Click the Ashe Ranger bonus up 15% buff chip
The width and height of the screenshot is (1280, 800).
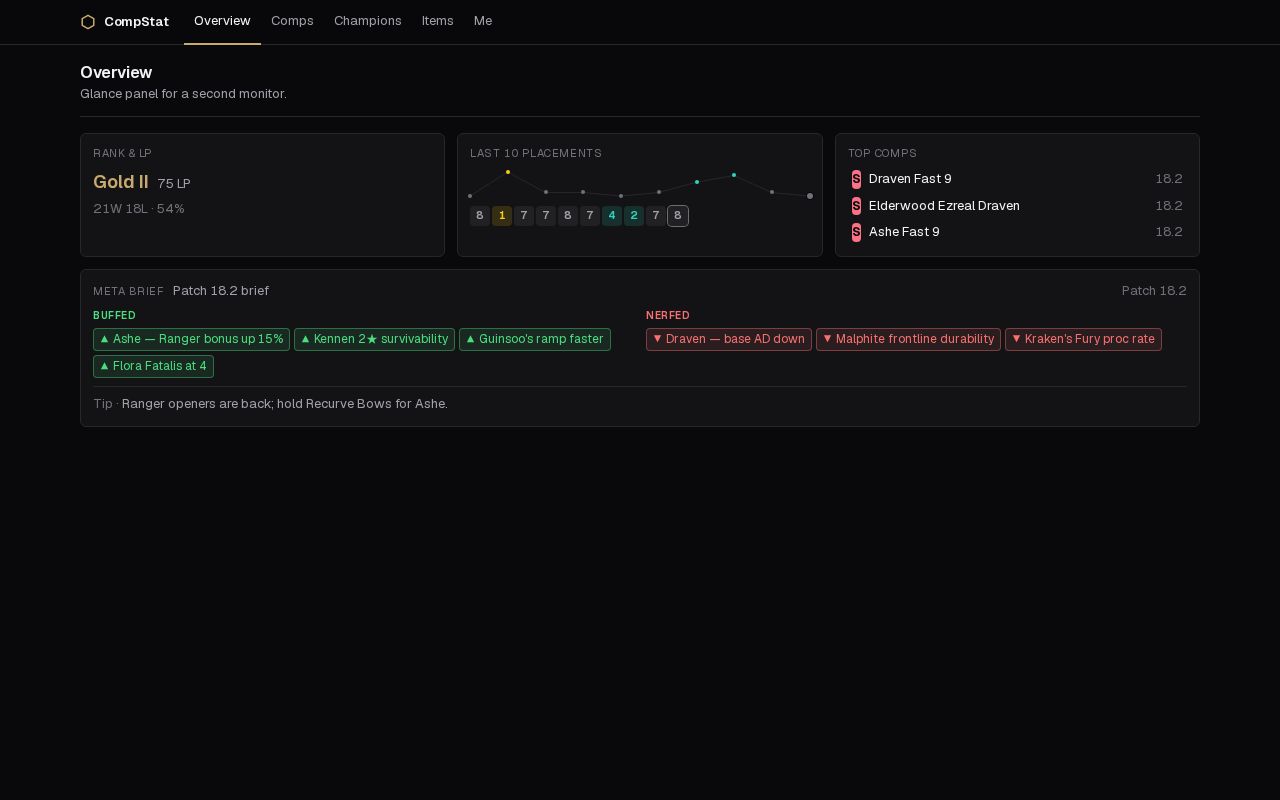coord(191,339)
